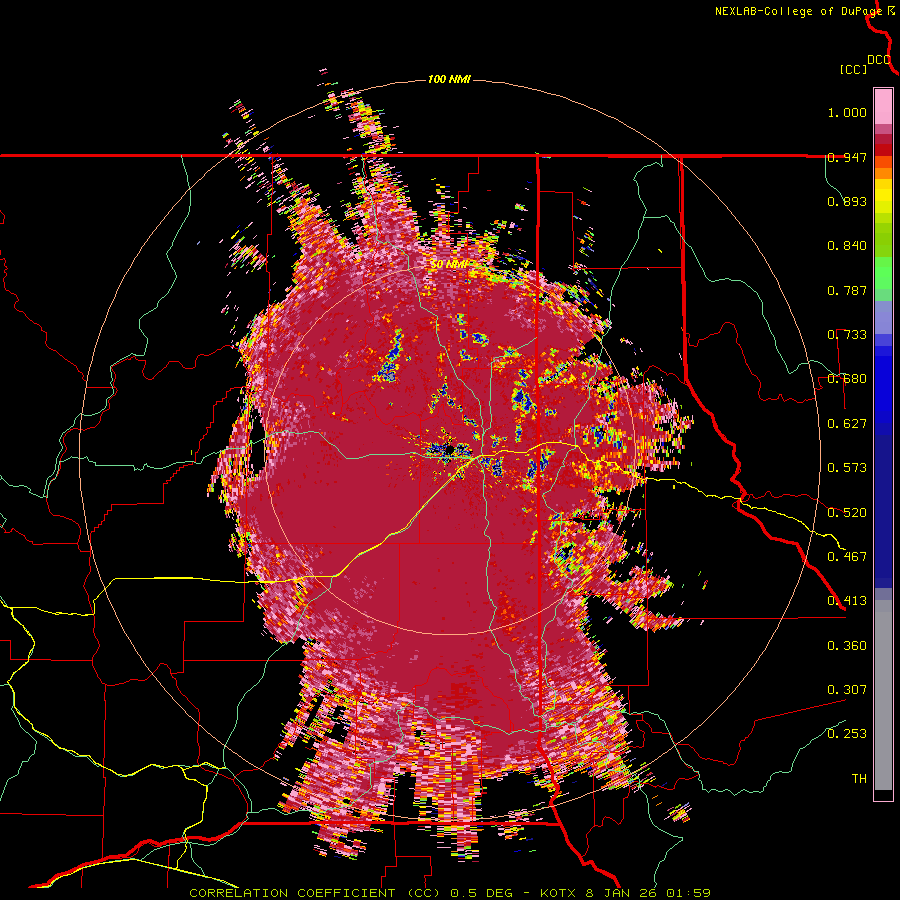900x900 pixels.
Task: Click the 0.520 scale value
Action: click(x=847, y=512)
